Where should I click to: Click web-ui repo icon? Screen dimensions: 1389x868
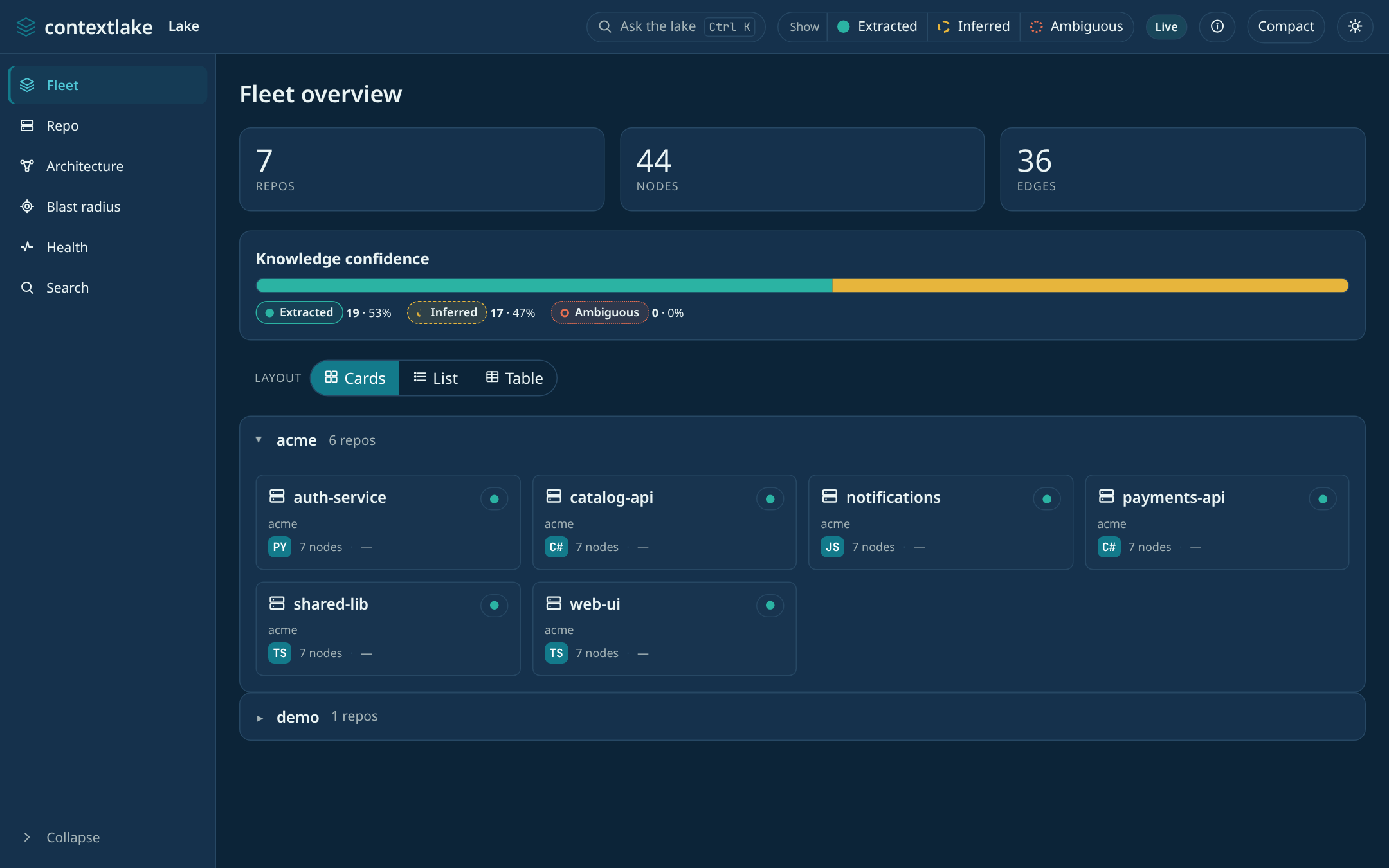click(554, 603)
